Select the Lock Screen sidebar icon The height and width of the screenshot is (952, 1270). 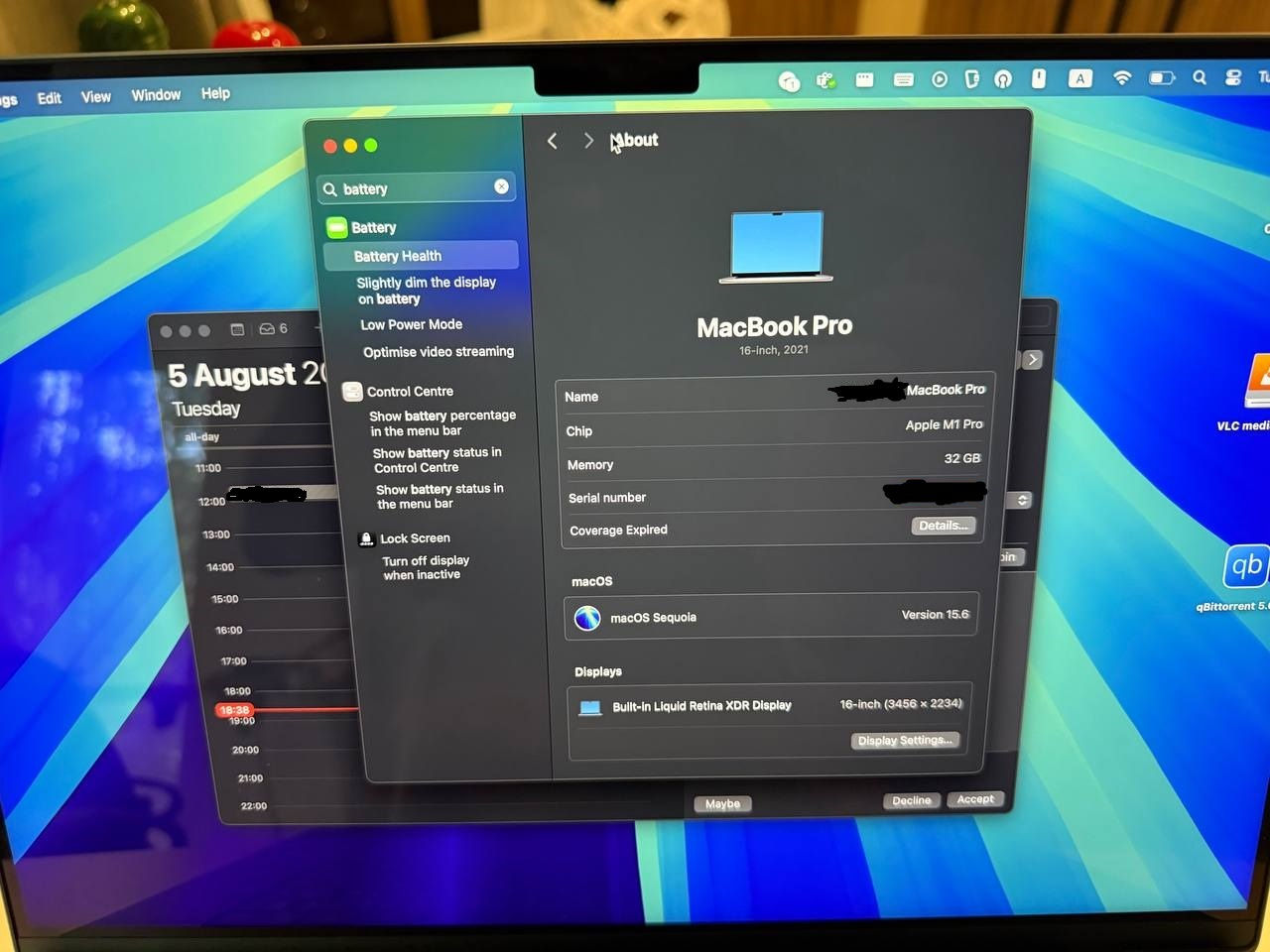[366, 538]
